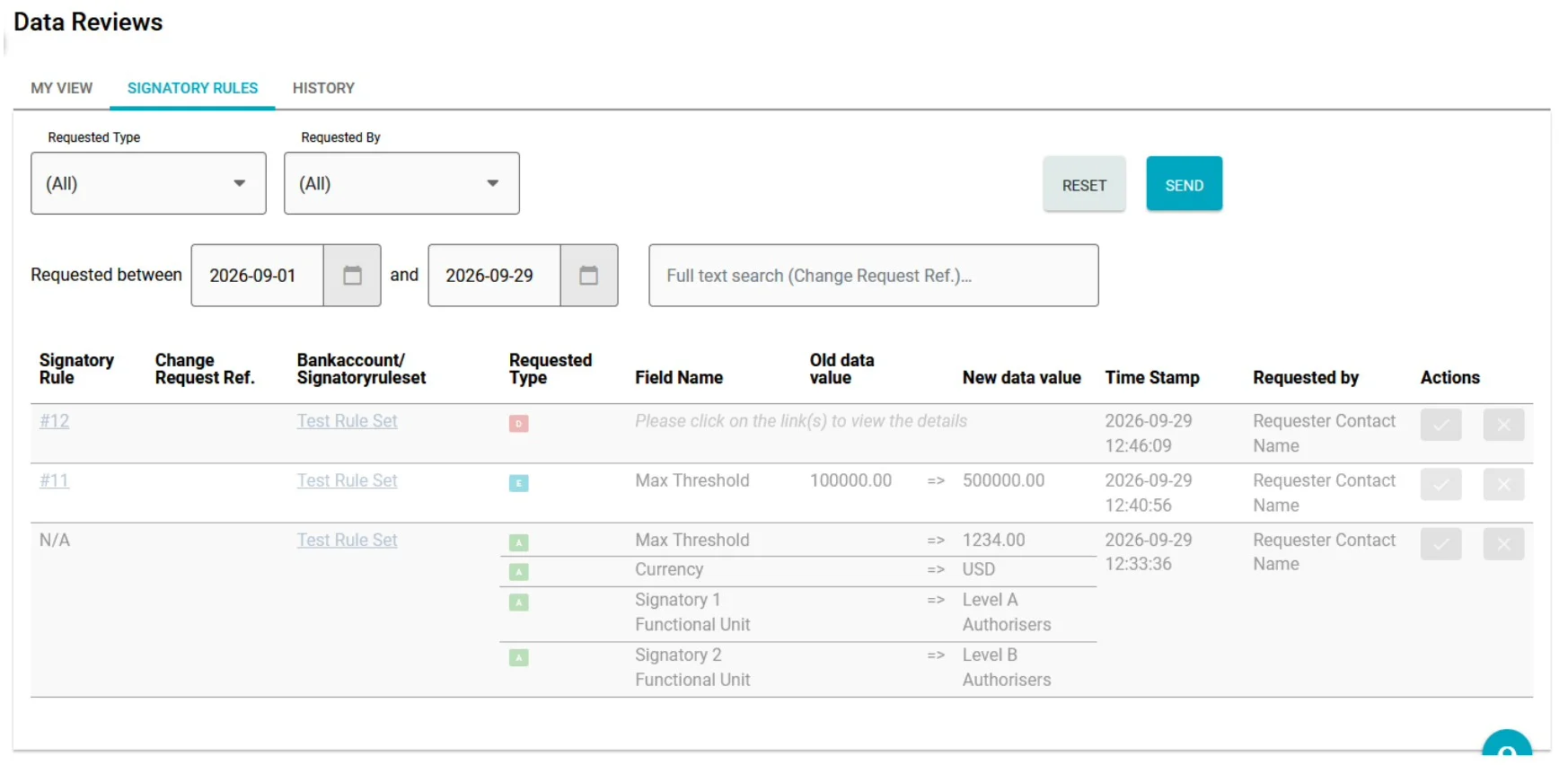
Task: Click the blue E request type badge in row #11
Action: tap(519, 483)
